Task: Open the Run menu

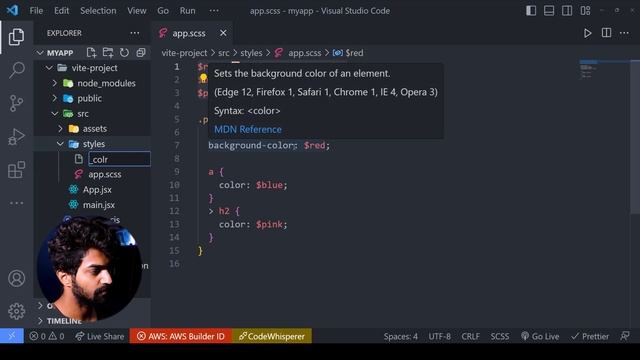Action: [187, 11]
